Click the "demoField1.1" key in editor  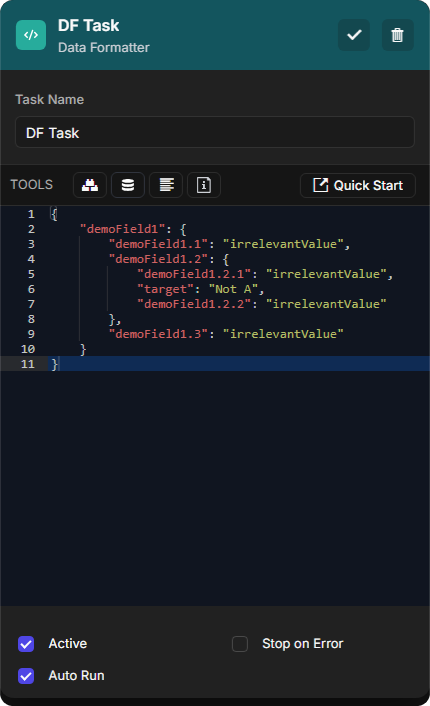click(158, 244)
